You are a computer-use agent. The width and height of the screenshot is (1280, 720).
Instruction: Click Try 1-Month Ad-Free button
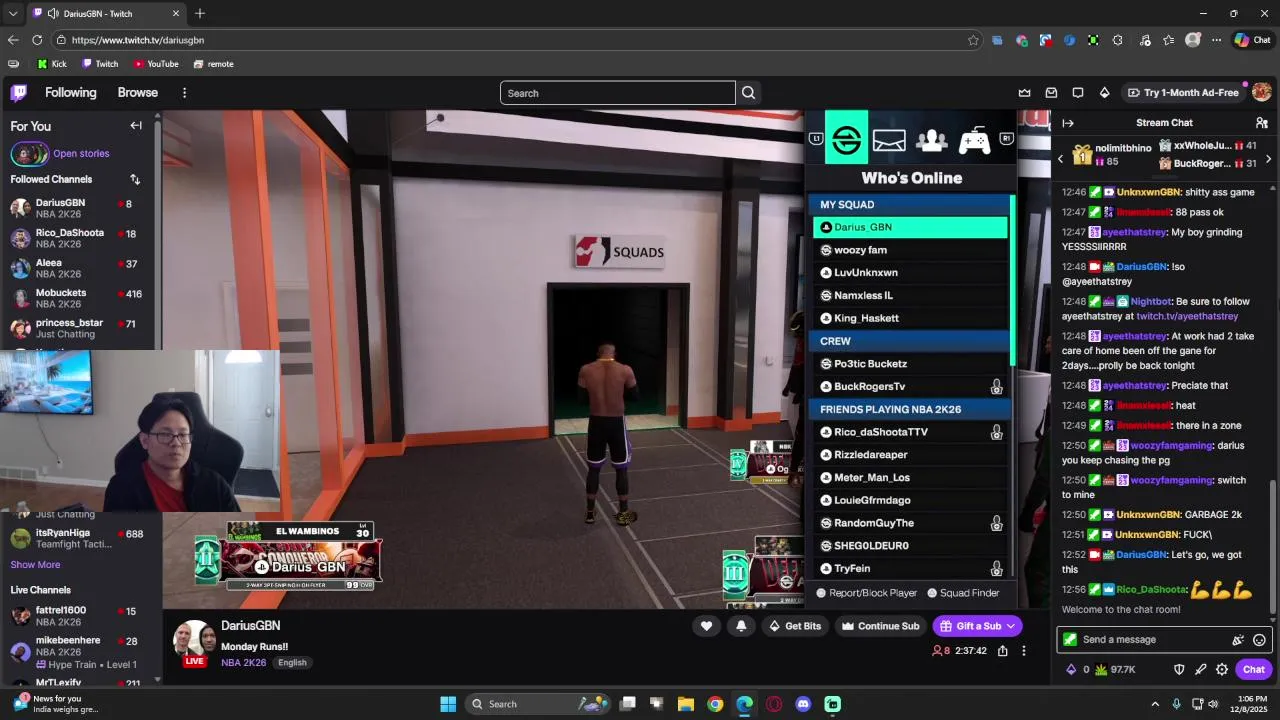(x=1183, y=93)
